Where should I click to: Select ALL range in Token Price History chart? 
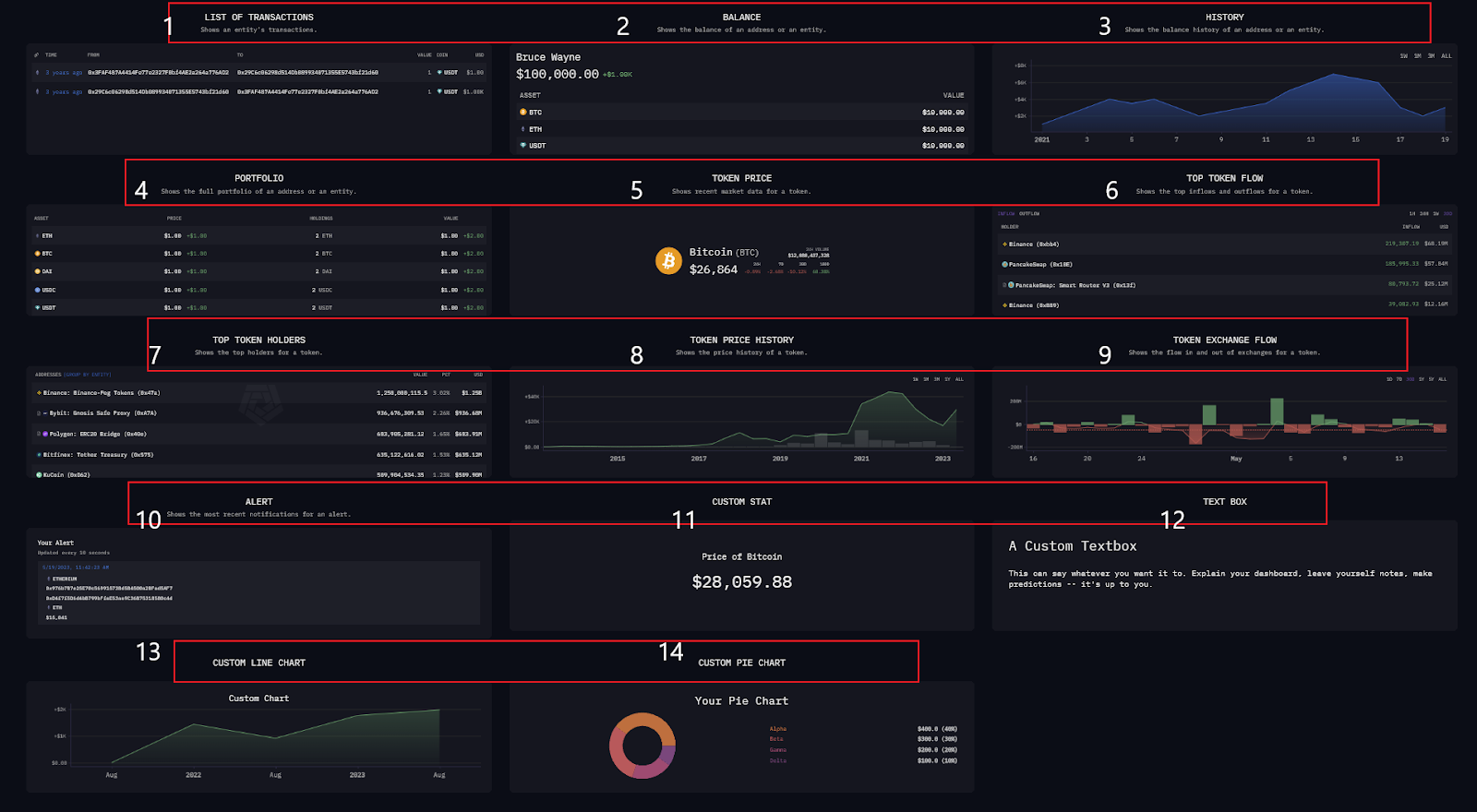click(959, 379)
